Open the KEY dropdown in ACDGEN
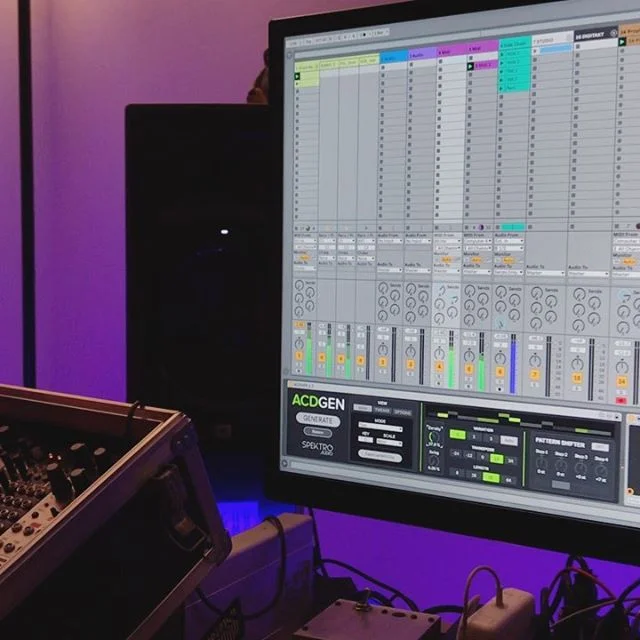The height and width of the screenshot is (640, 640). (365, 440)
